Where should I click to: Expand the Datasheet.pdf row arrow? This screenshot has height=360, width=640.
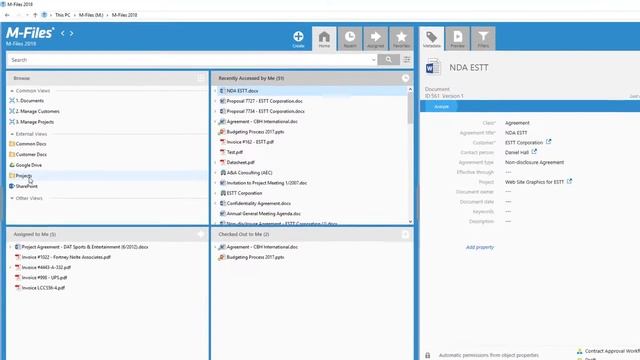[216, 162]
